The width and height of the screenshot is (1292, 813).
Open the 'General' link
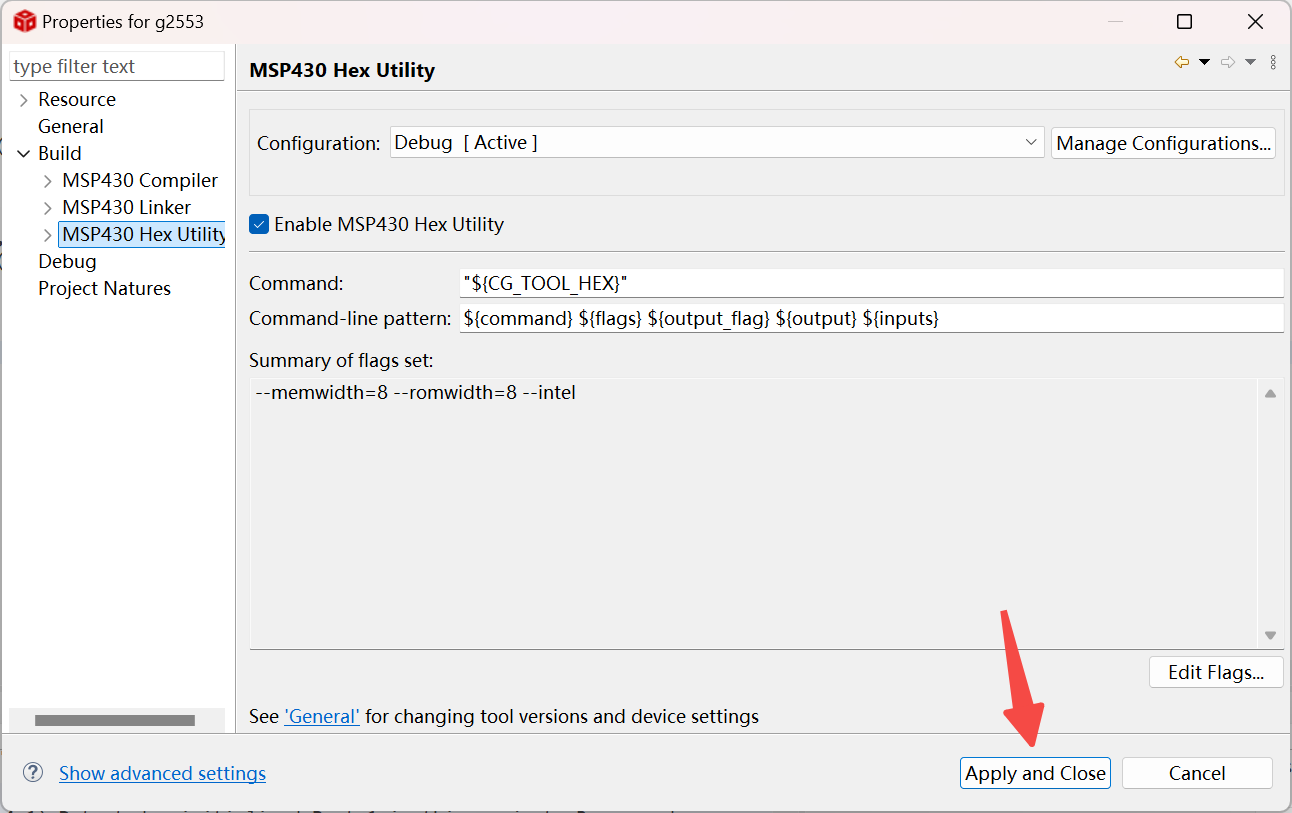point(322,716)
